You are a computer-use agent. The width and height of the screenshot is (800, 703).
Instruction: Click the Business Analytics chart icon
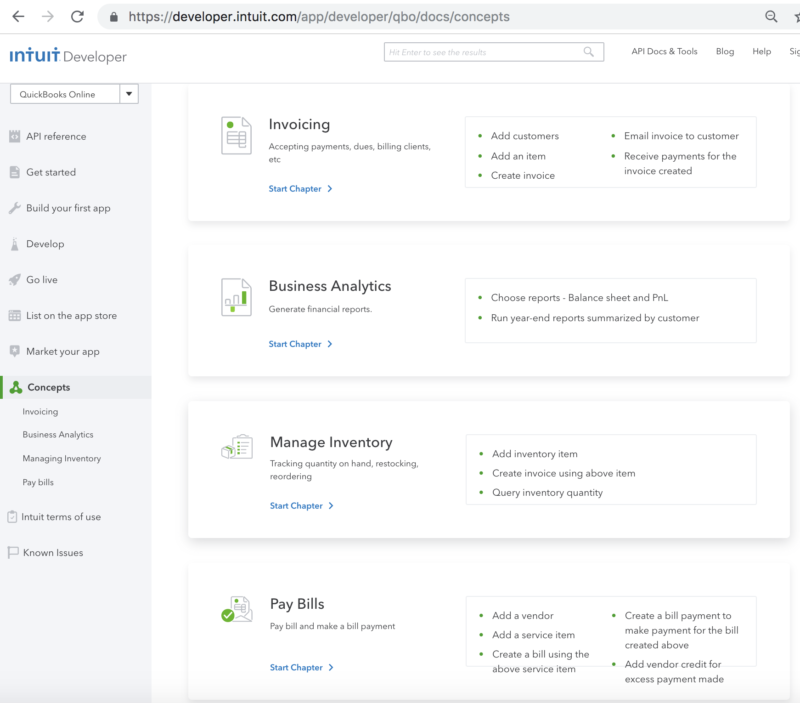coord(236,297)
